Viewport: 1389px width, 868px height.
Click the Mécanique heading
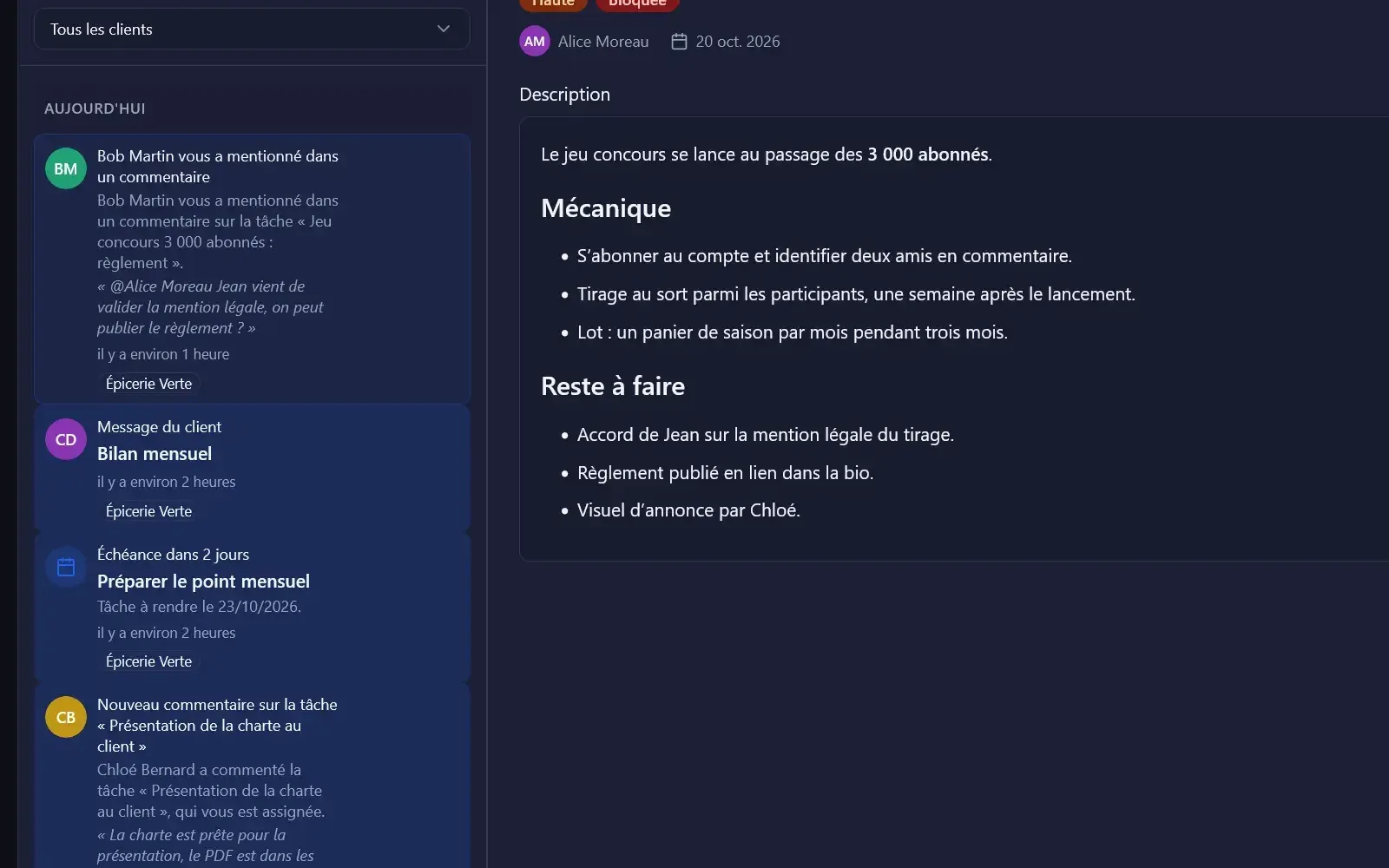tap(606, 208)
